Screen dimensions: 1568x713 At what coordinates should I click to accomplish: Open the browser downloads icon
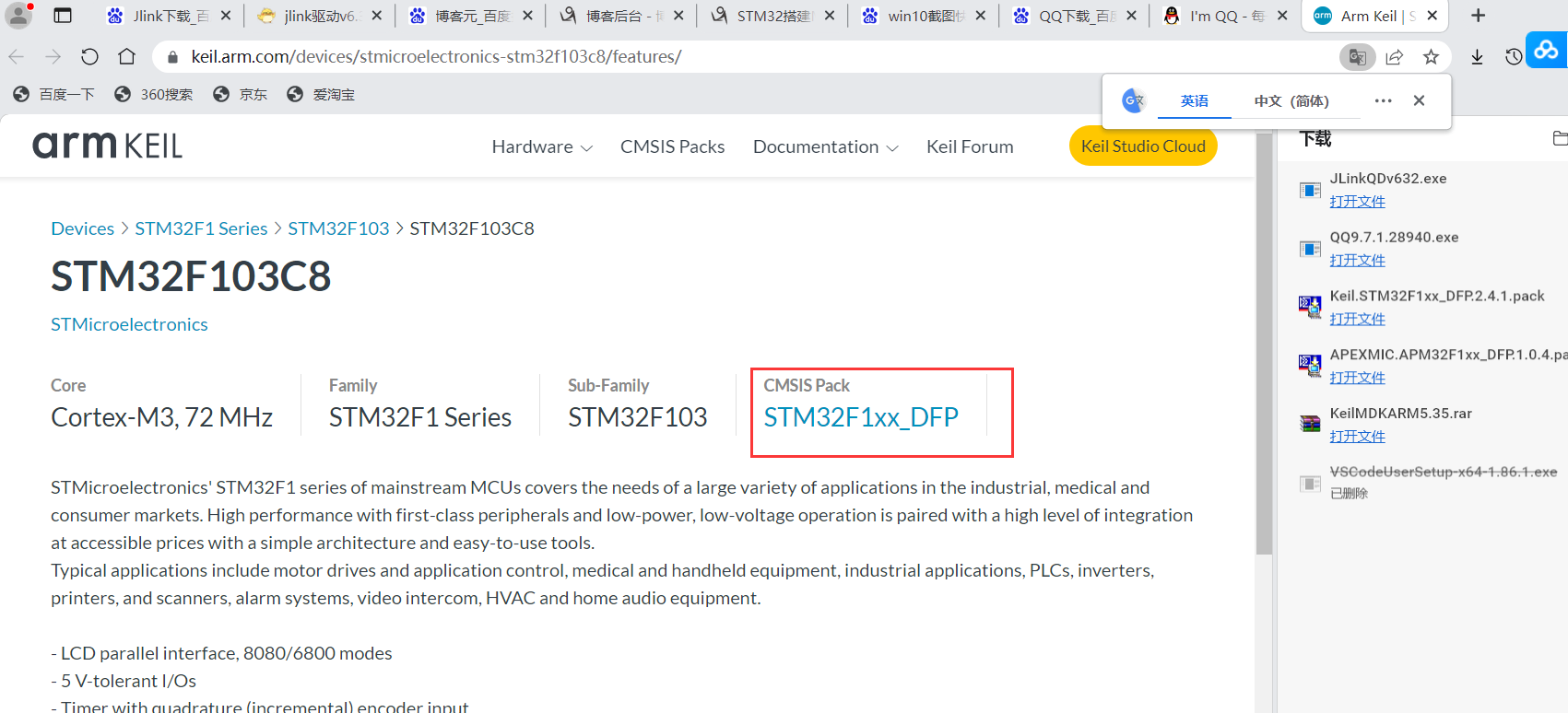(1477, 57)
